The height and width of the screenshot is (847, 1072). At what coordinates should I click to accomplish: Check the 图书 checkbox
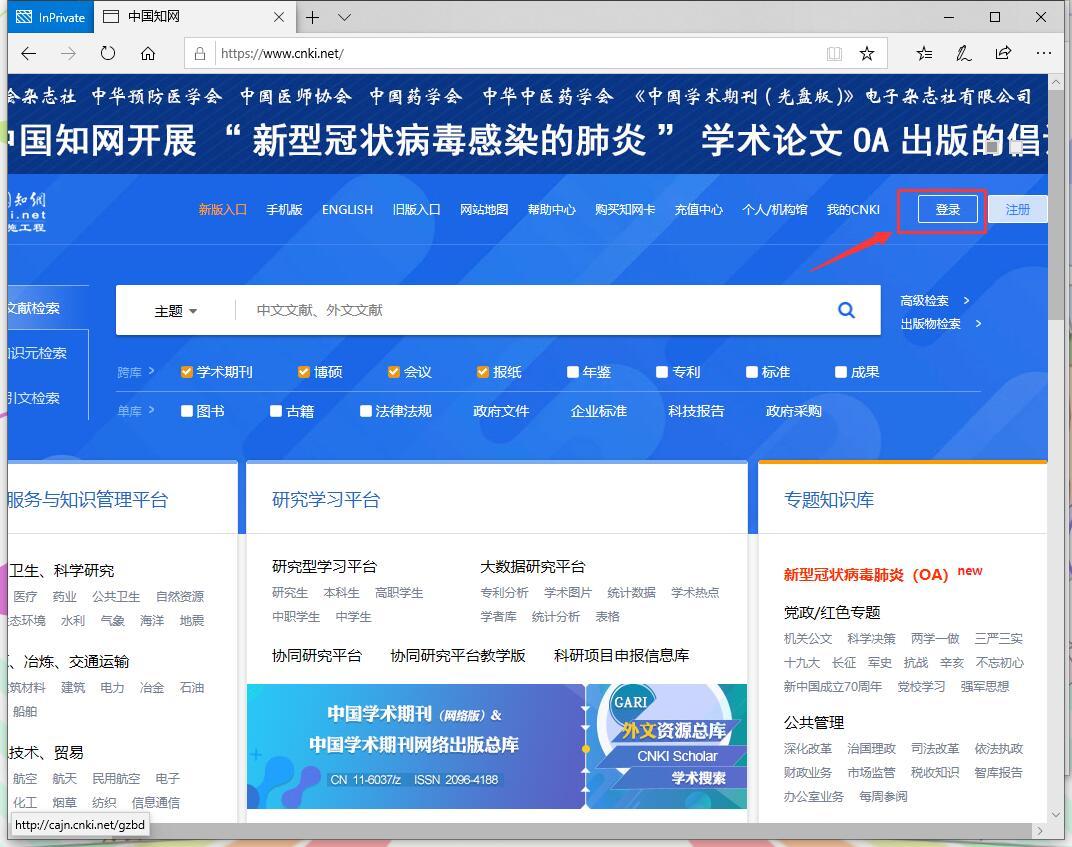pyautogui.click(x=186, y=410)
